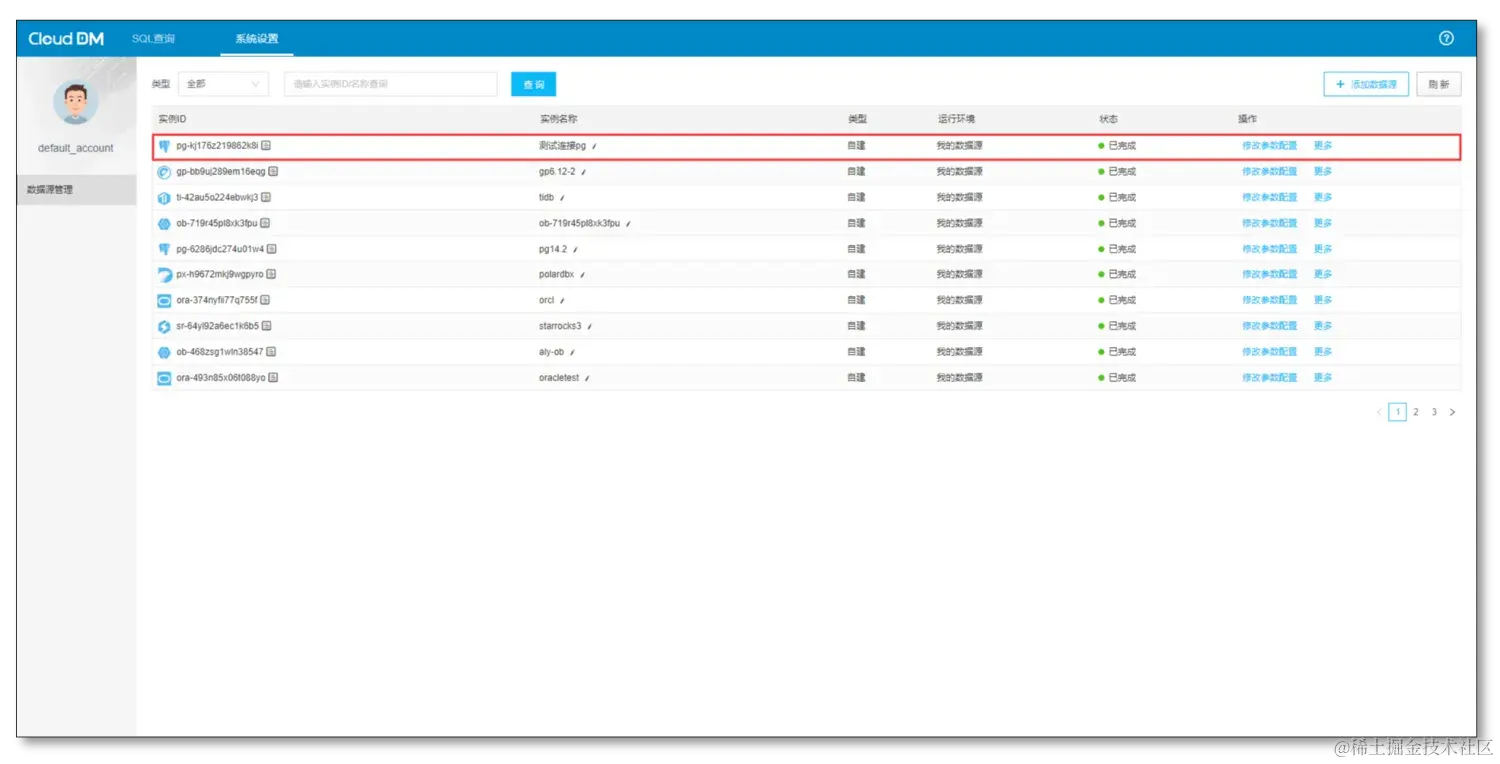The image size is (1500, 764).
Task: Click StarRocks icon of sr-64yl92a6ec1k6b5
Action: [x=164, y=326]
